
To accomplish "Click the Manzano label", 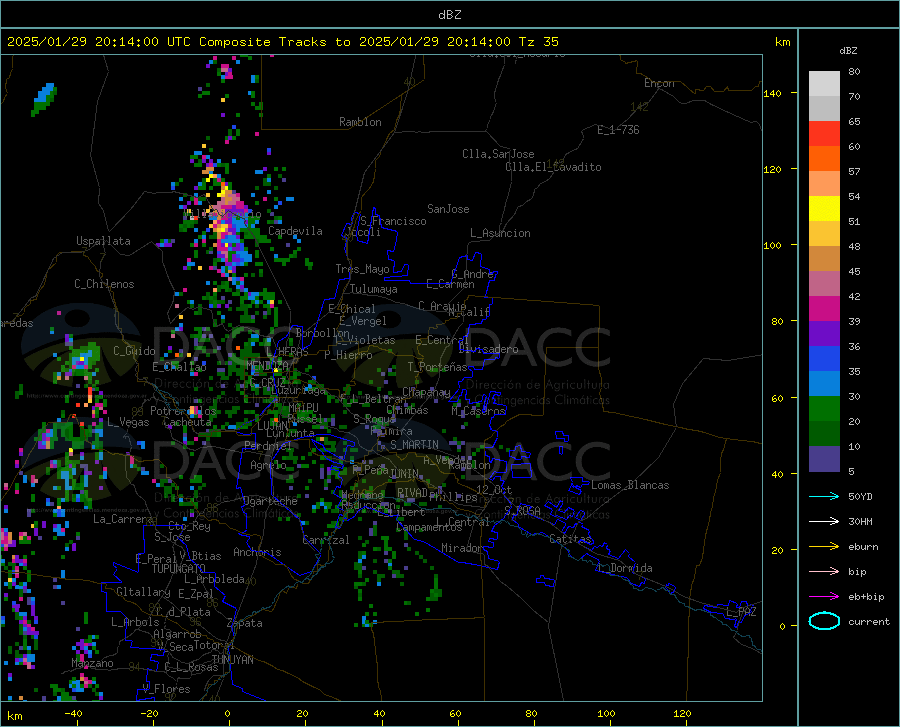I will point(92,663).
